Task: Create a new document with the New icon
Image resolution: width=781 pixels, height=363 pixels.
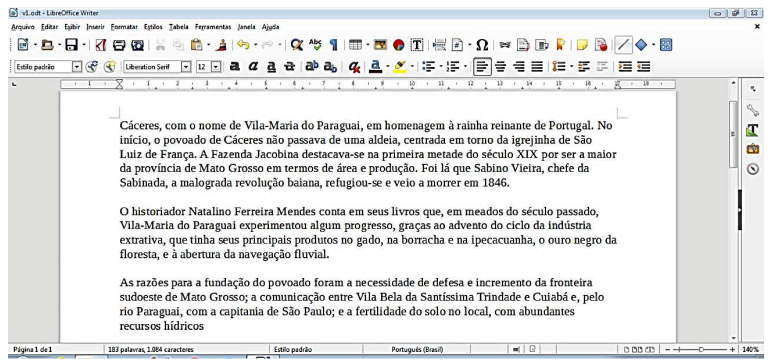Action: [23, 45]
